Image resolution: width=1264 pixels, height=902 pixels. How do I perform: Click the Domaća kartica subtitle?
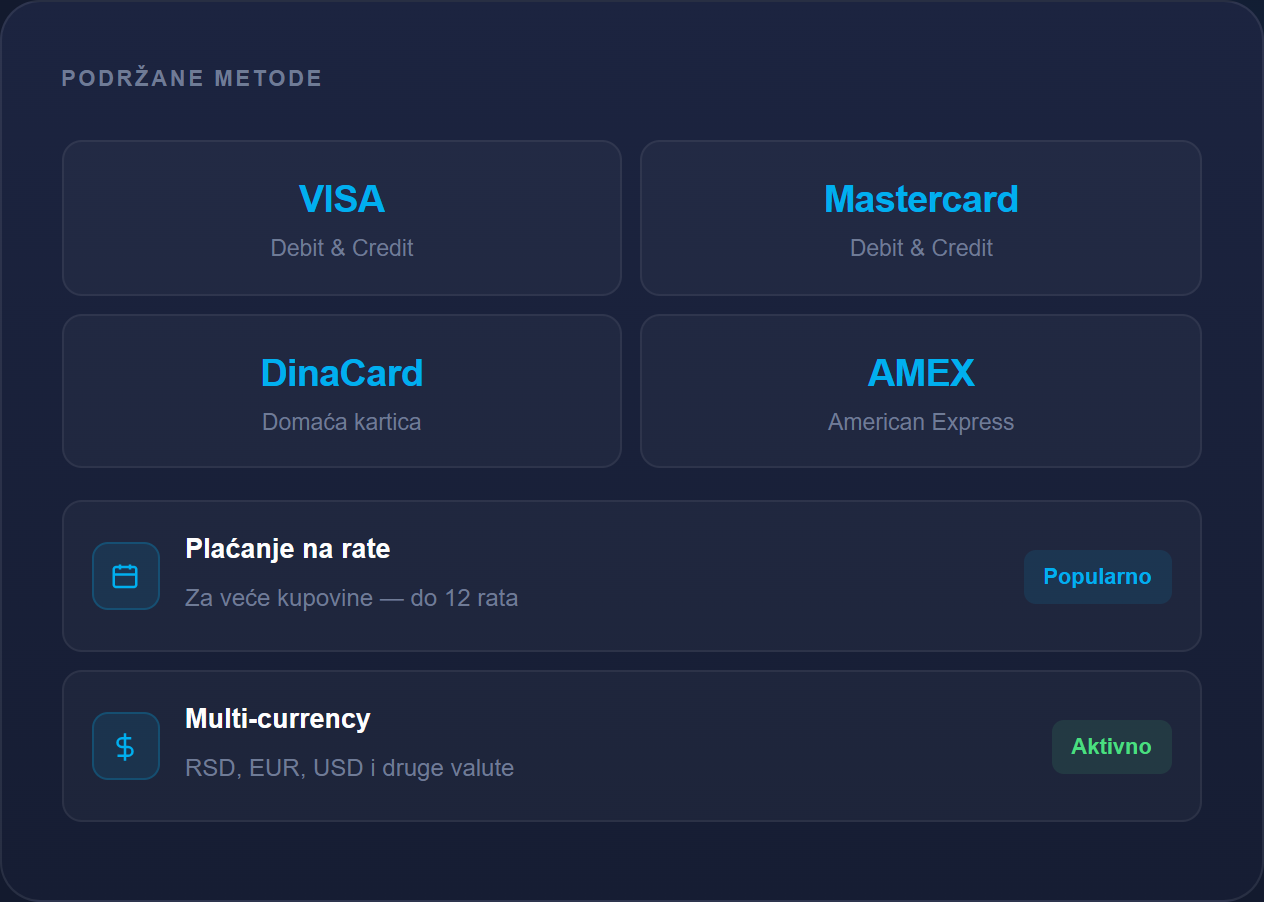342,422
